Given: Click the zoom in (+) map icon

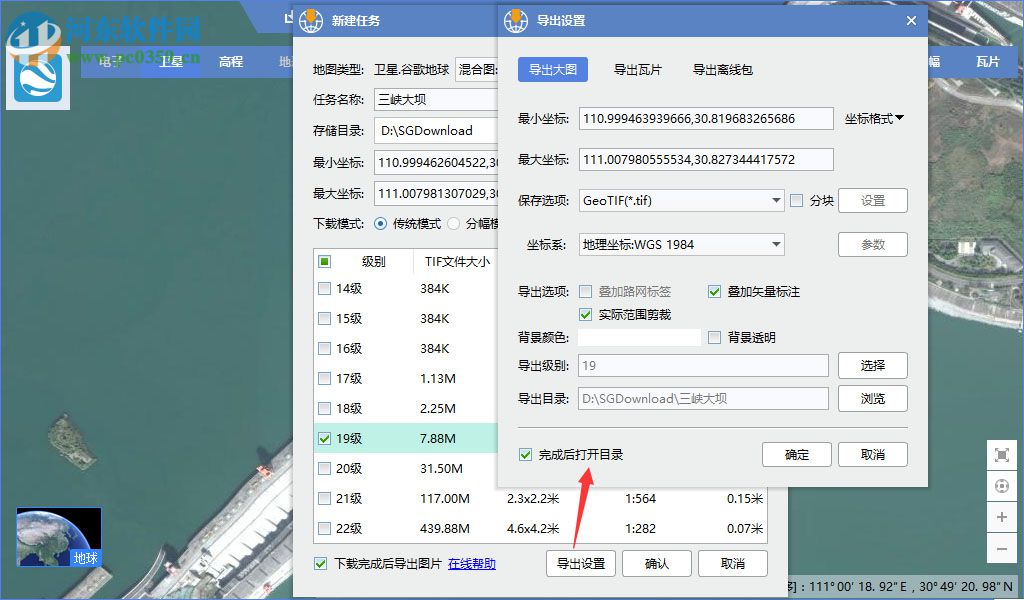Looking at the screenshot, I should (1002, 517).
